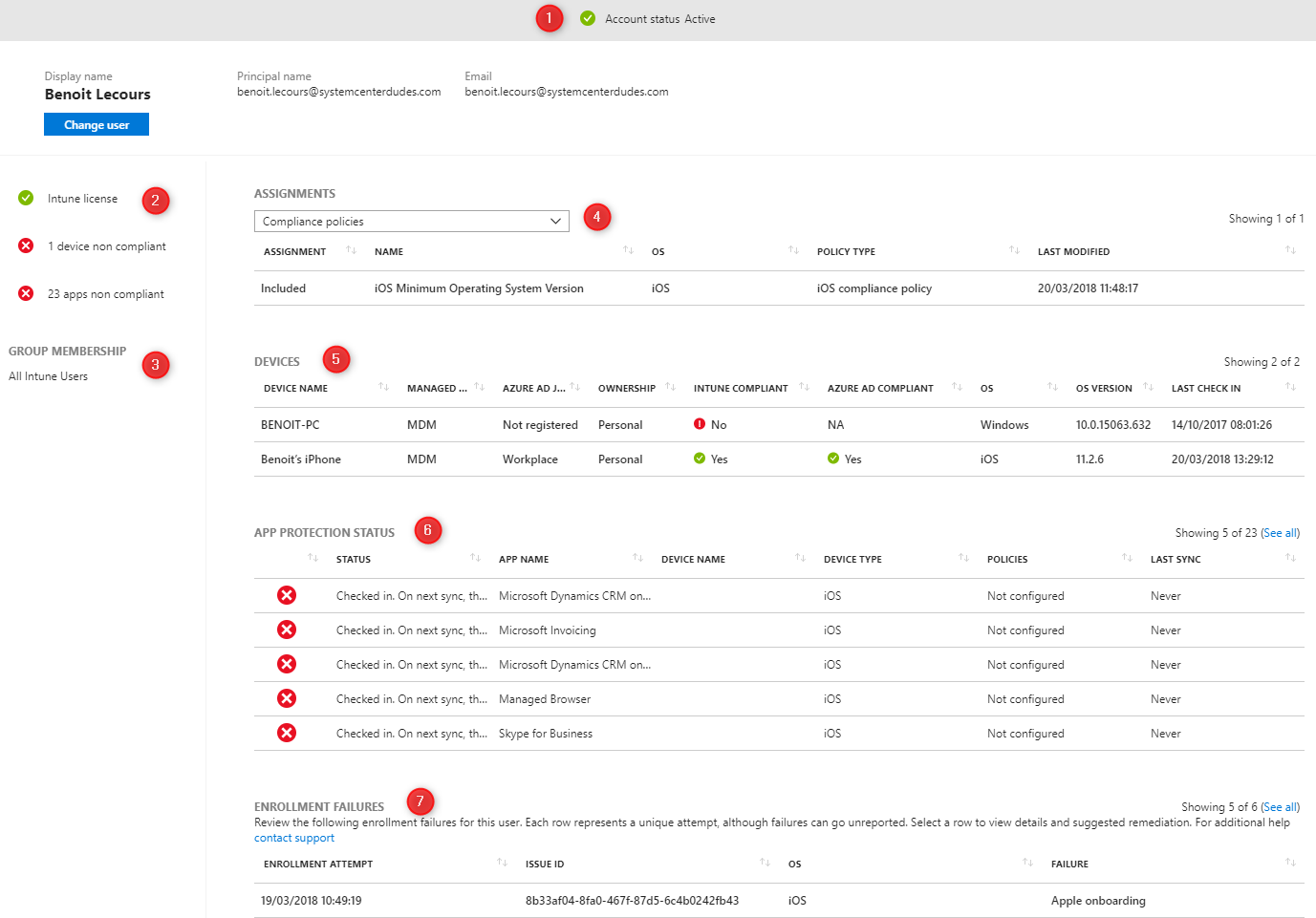The image size is (1316, 918).
Task: Click red status icon for Managed Browser row
Action: (287, 698)
